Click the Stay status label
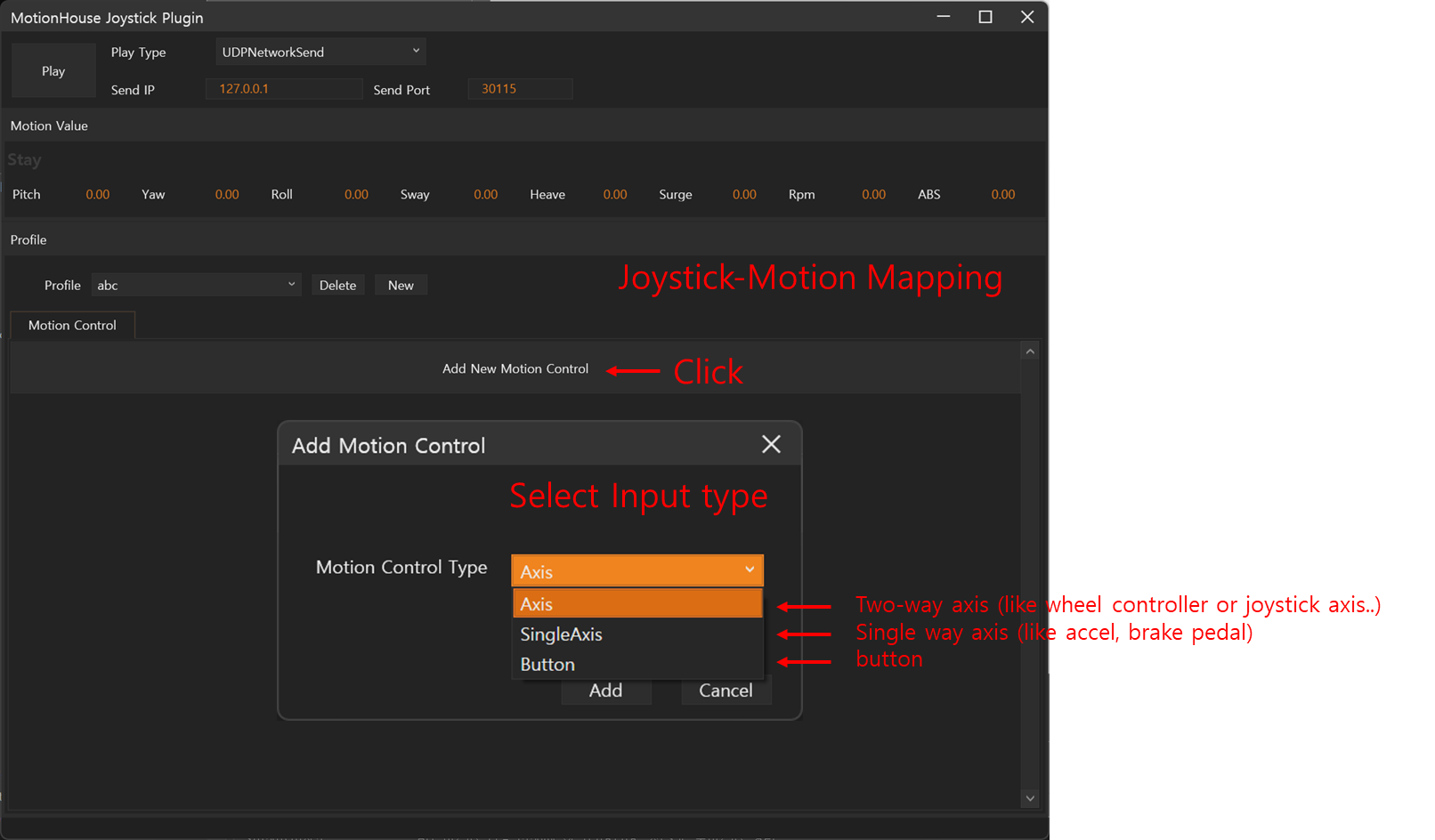Image resolution: width=1435 pixels, height=840 pixels. click(24, 160)
